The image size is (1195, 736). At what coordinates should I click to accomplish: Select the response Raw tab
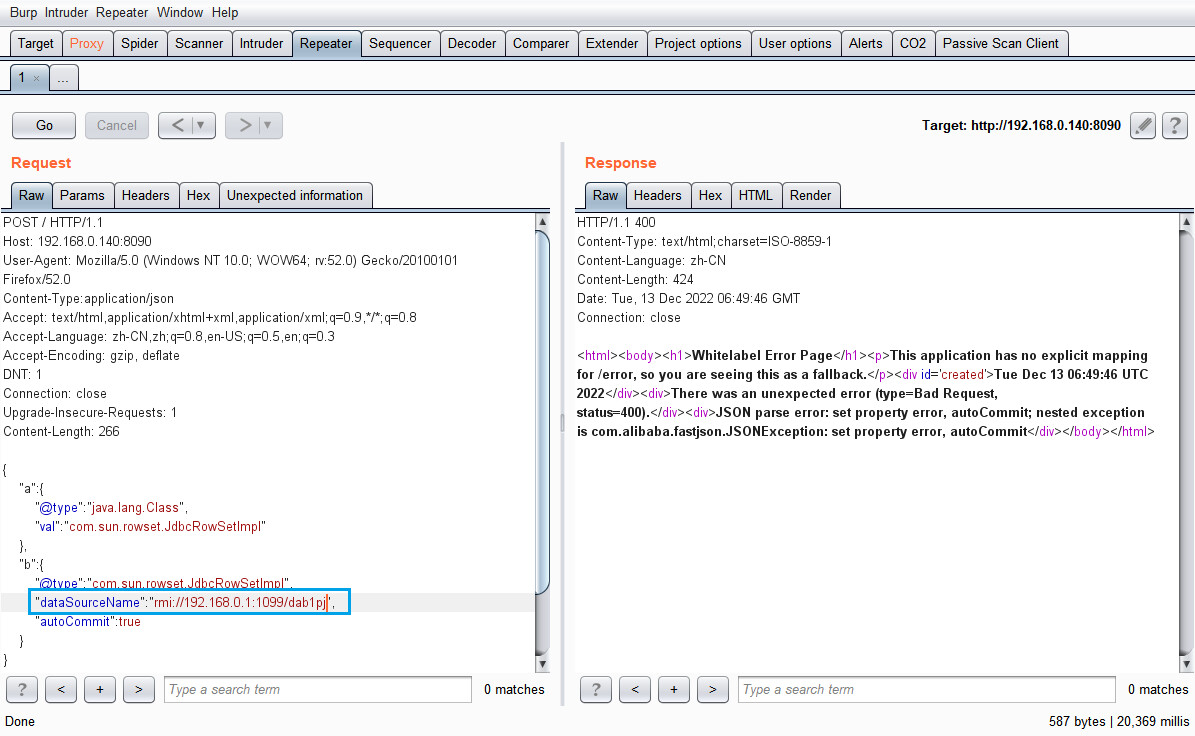pos(605,196)
